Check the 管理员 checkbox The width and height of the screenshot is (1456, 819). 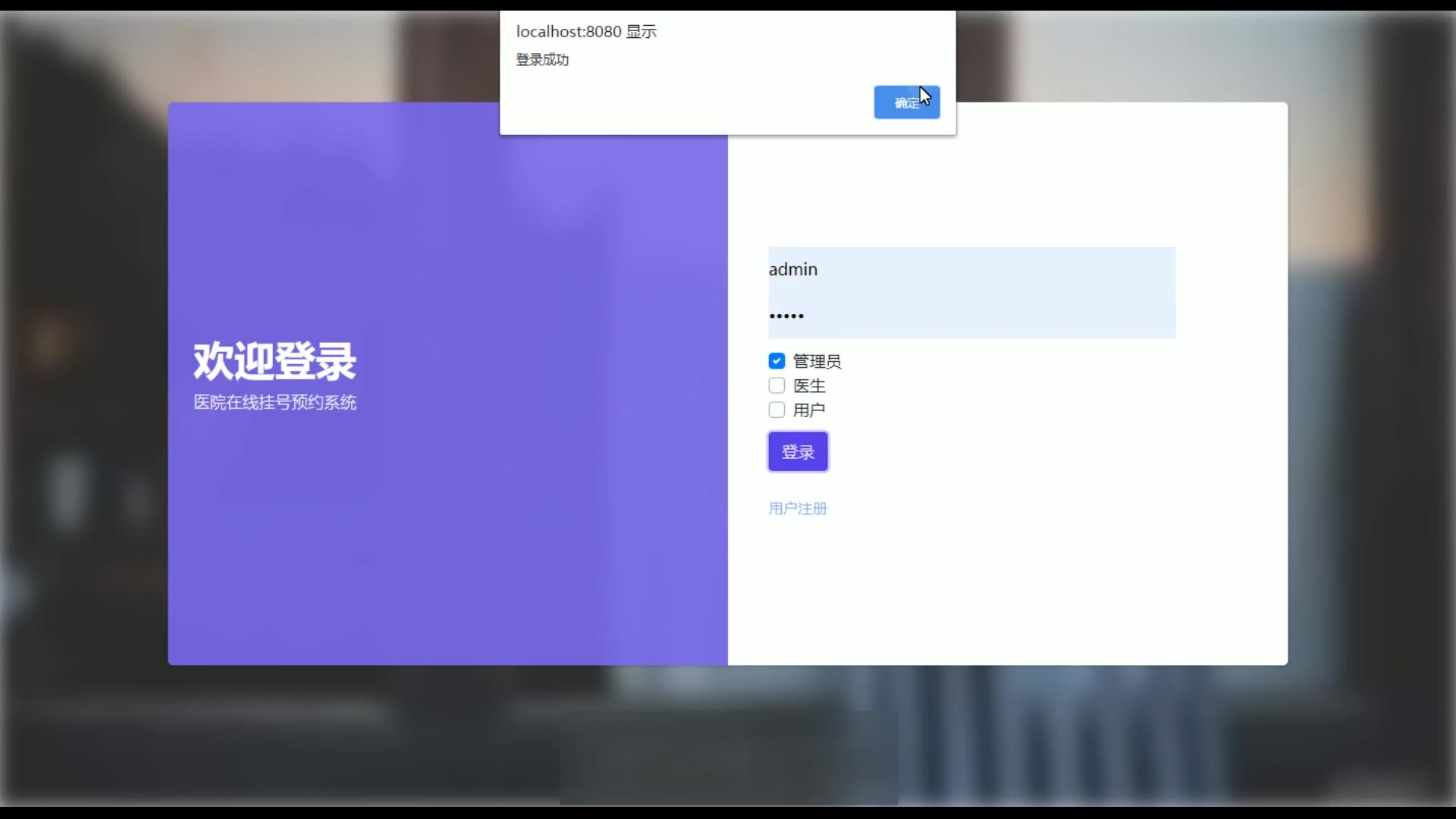pos(777,361)
